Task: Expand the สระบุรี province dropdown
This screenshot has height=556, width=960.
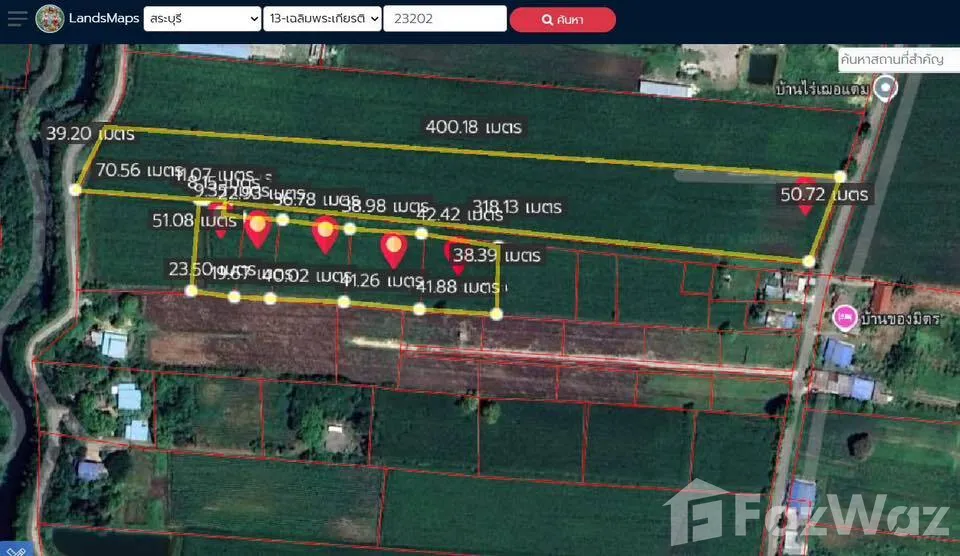Action: pyautogui.click(x=200, y=19)
